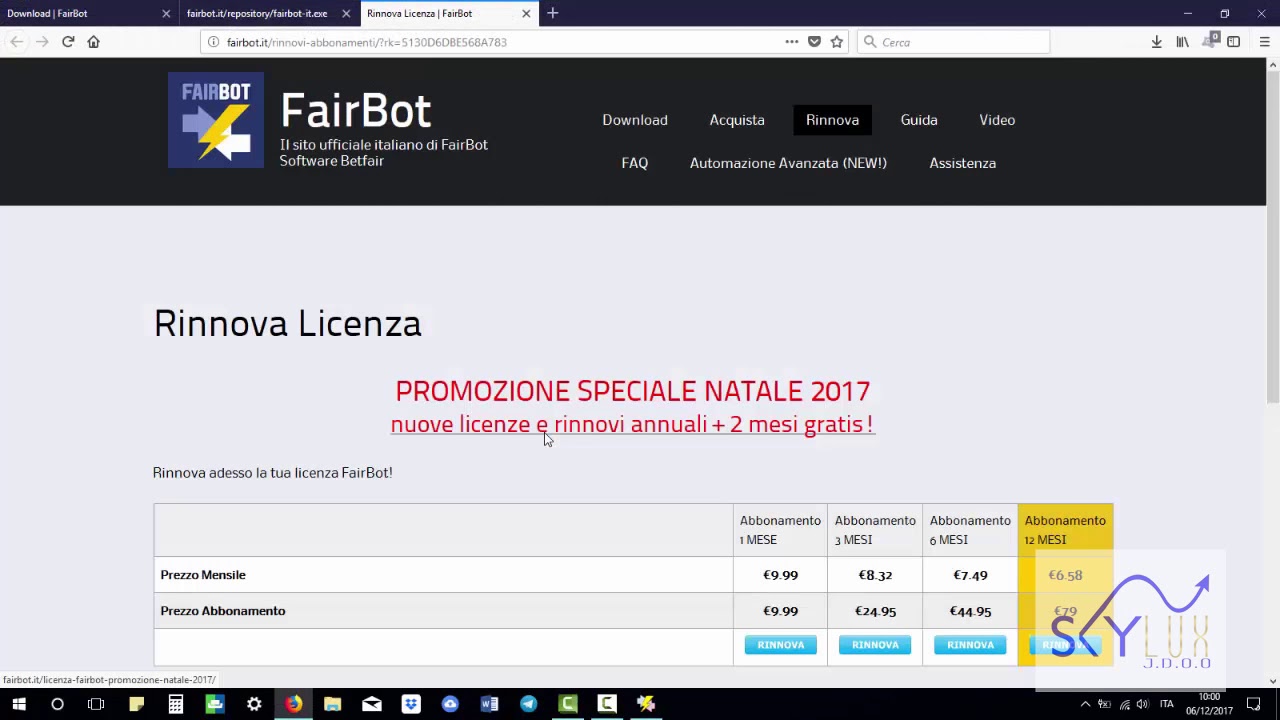Click the scrollbar down arrow
This screenshot has width=1280, height=720.
point(1273,681)
